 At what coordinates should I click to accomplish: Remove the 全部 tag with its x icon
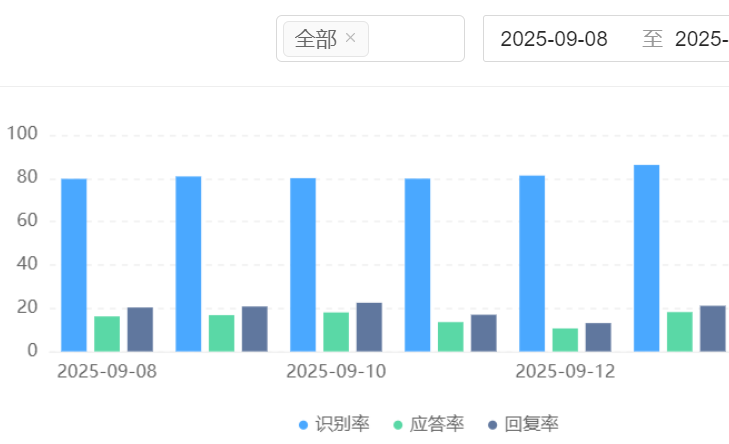(x=350, y=38)
